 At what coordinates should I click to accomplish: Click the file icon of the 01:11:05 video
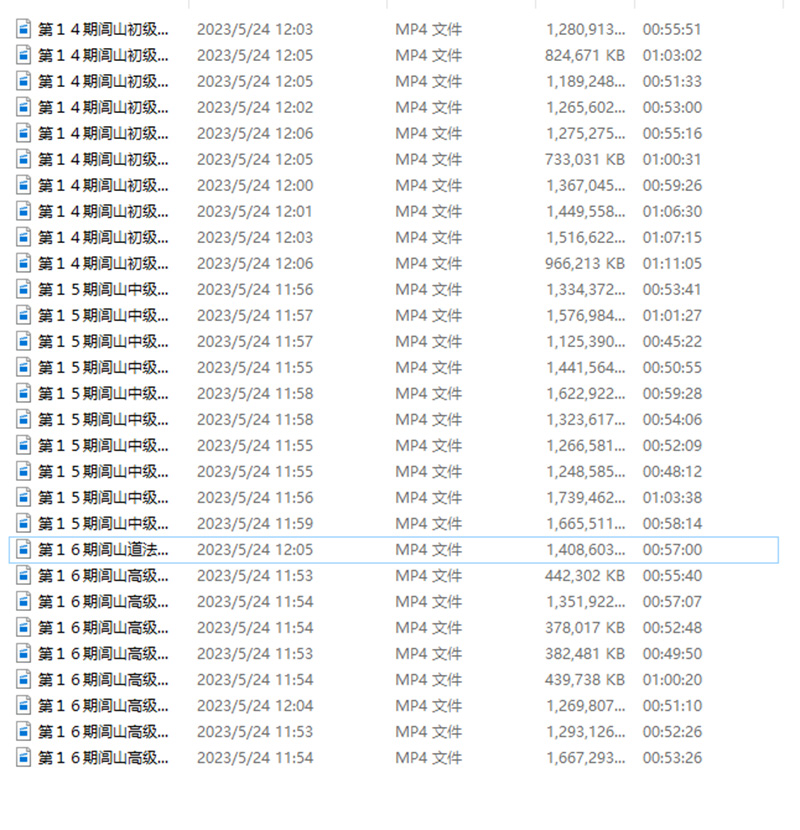[x=23, y=263]
